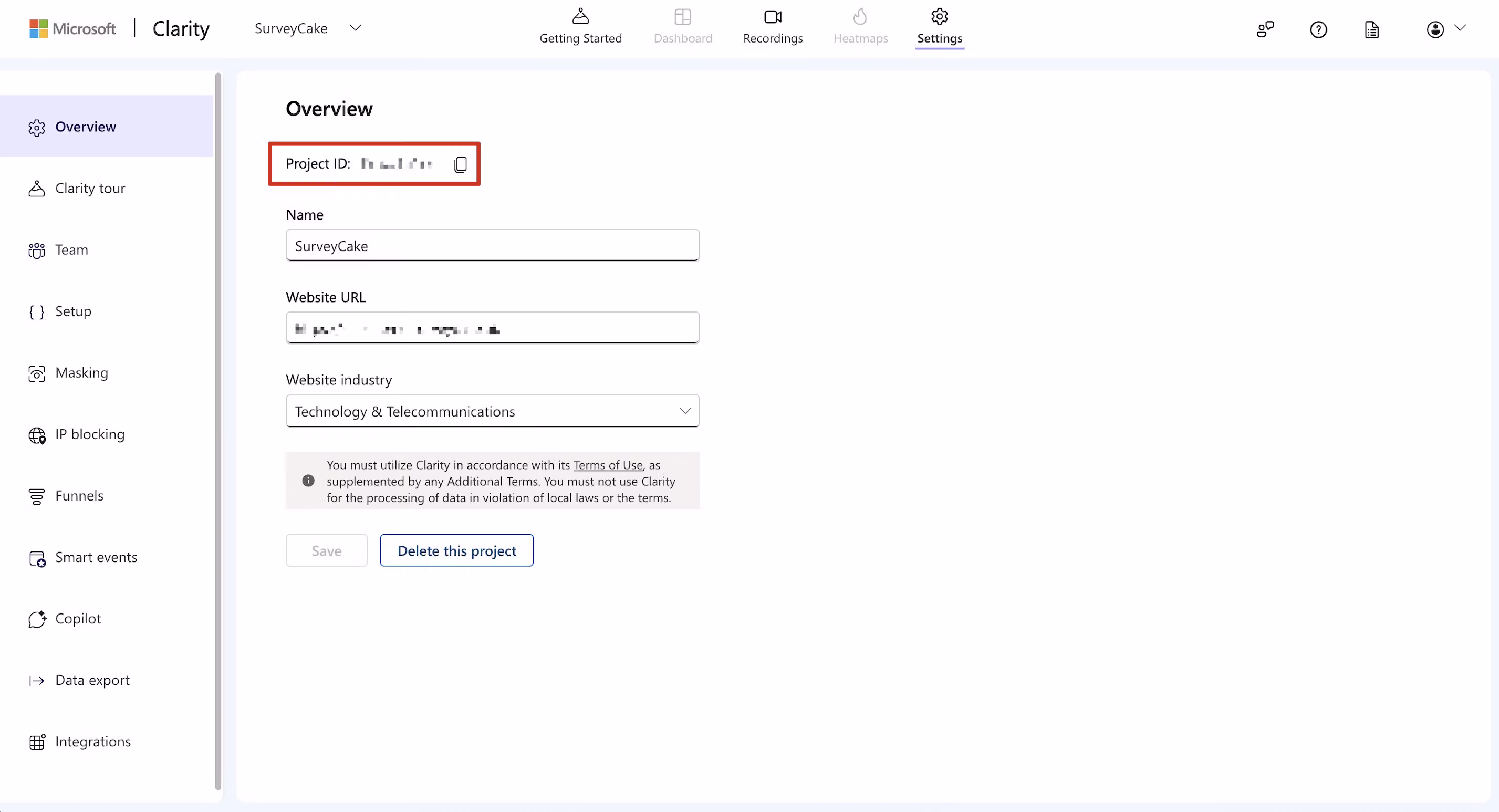Open Setup settings
Viewport: 1499px width, 812px height.
click(107, 311)
